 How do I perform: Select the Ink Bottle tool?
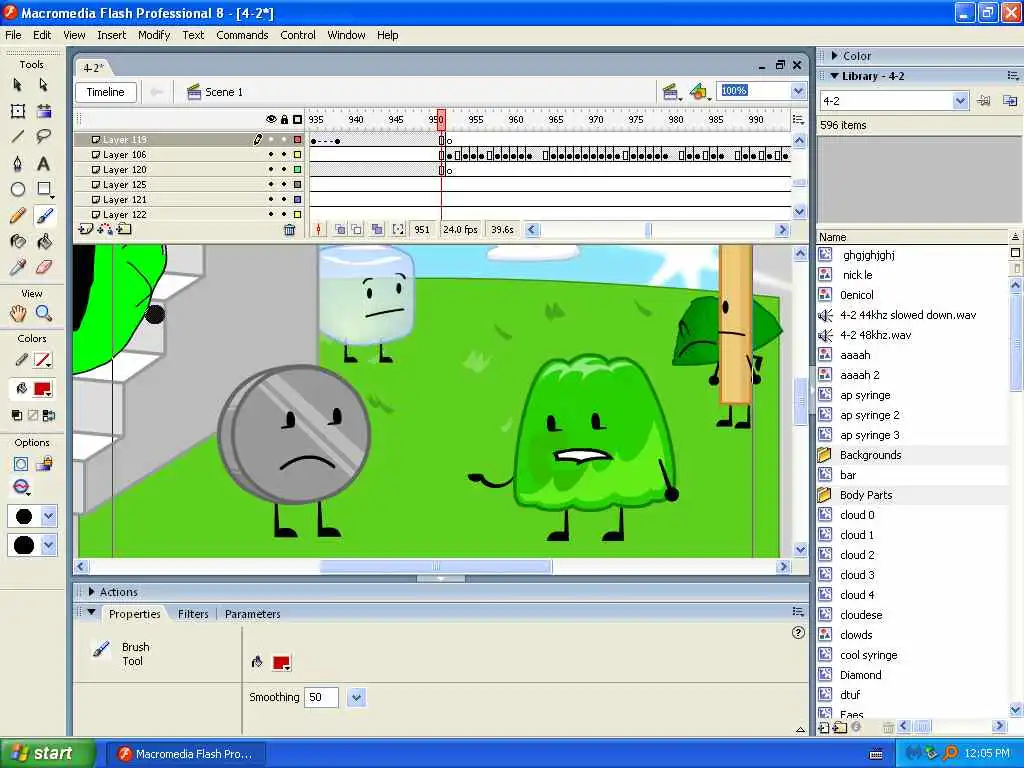(18, 242)
